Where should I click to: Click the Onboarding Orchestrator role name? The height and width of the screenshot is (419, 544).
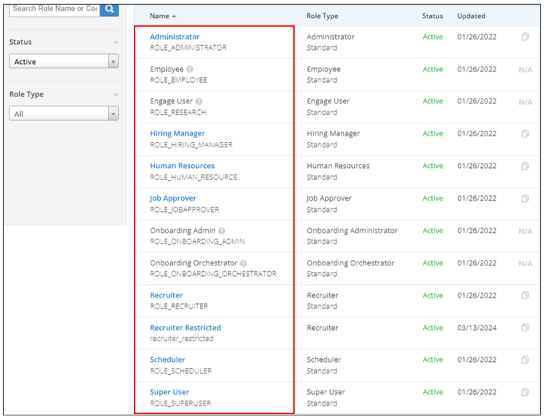tap(194, 263)
